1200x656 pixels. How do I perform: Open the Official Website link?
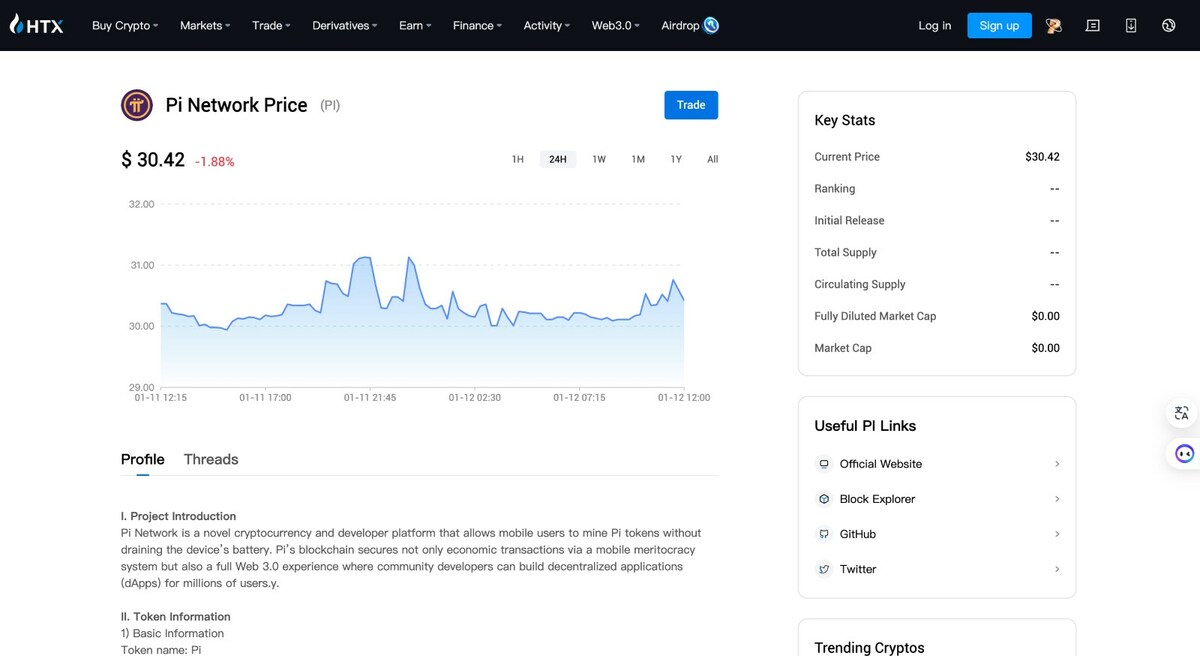point(881,464)
